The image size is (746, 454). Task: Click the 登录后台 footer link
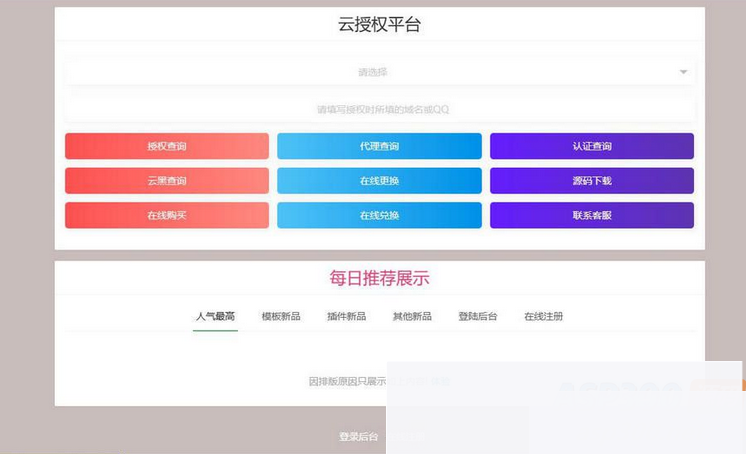(x=358, y=437)
